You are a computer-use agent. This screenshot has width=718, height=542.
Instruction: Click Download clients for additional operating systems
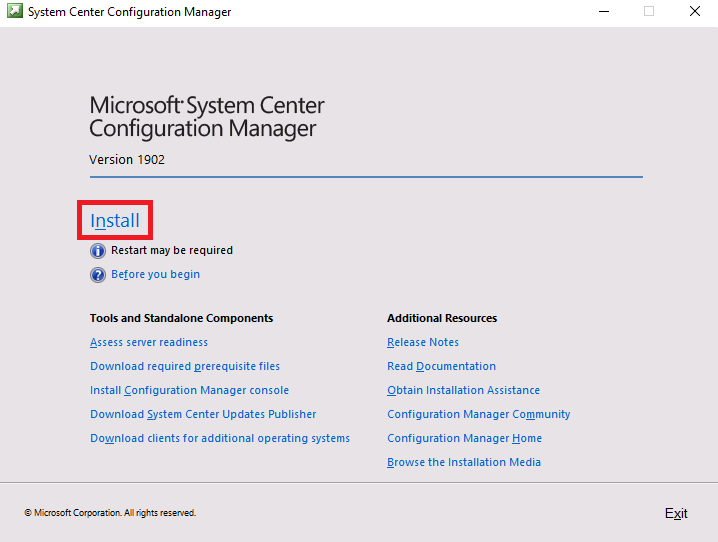[220, 438]
